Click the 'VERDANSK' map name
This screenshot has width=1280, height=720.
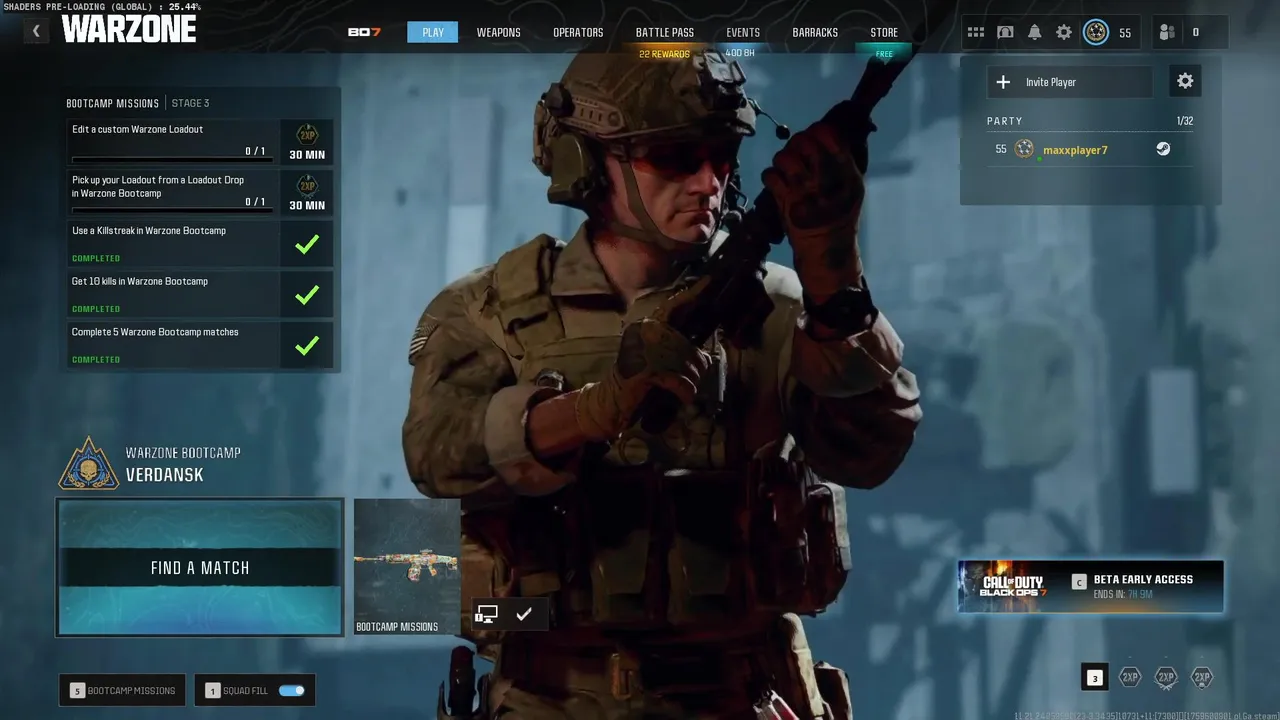pyautogui.click(x=164, y=475)
